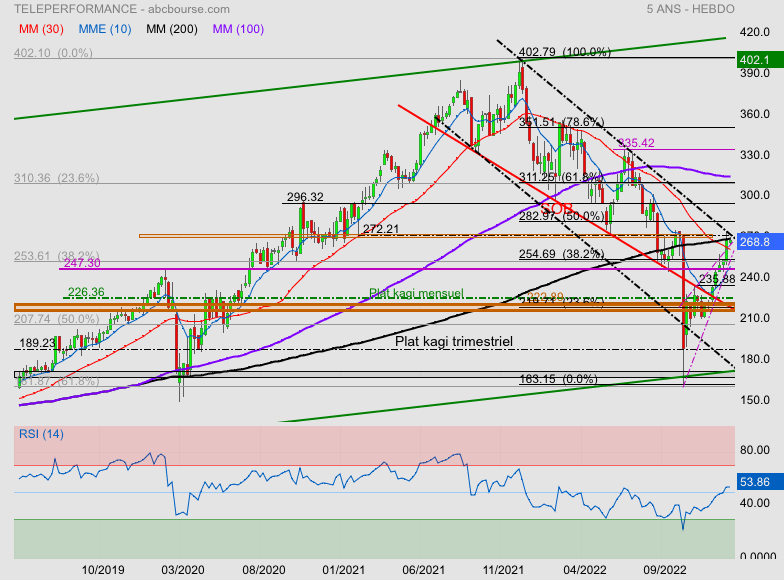Click the 311.25 (61.8%) Fibonacci label
The height and width of the screenshot is (580, 784).
click(x=561, y=176)
